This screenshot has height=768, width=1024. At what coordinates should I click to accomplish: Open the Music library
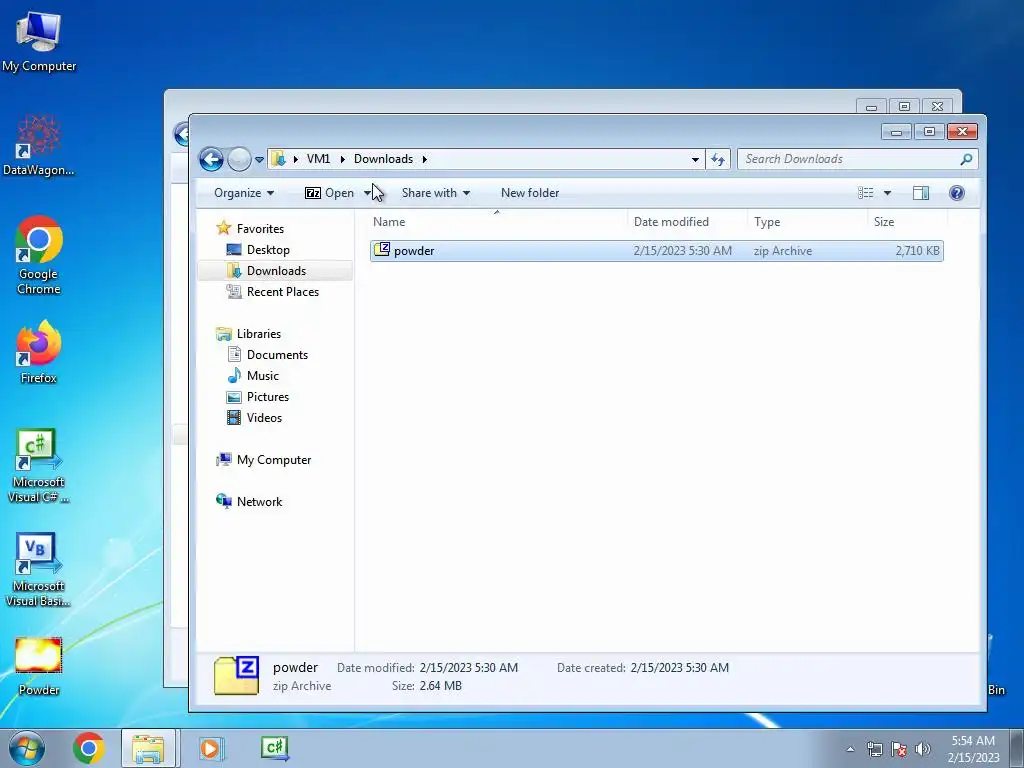[x=263, y=376]
